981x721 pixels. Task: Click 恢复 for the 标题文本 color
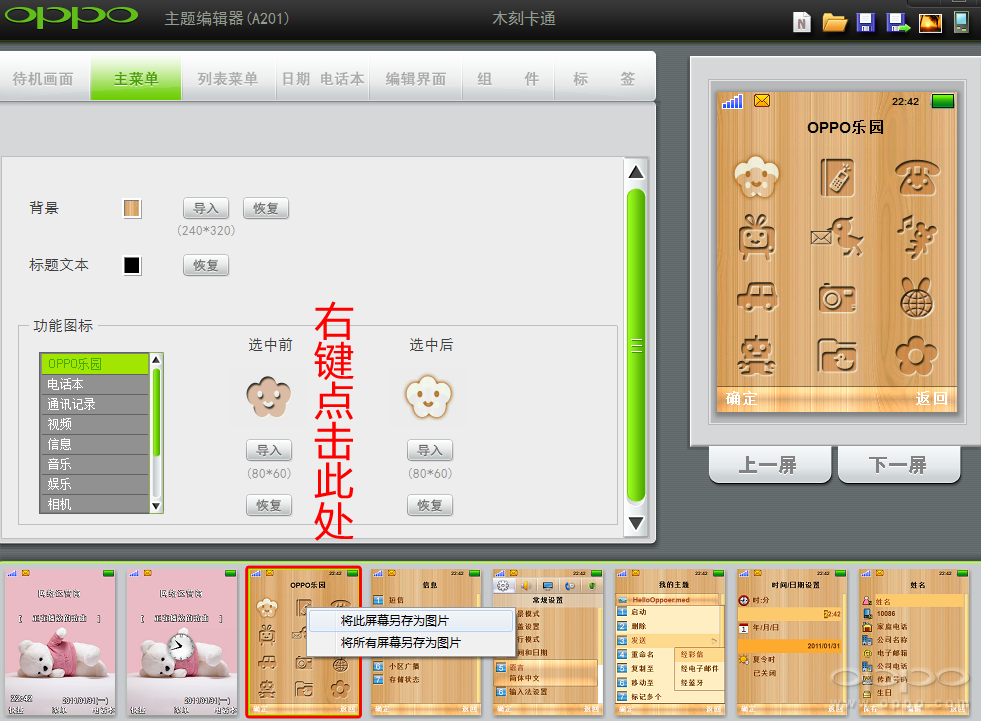(x=206, y=265)
